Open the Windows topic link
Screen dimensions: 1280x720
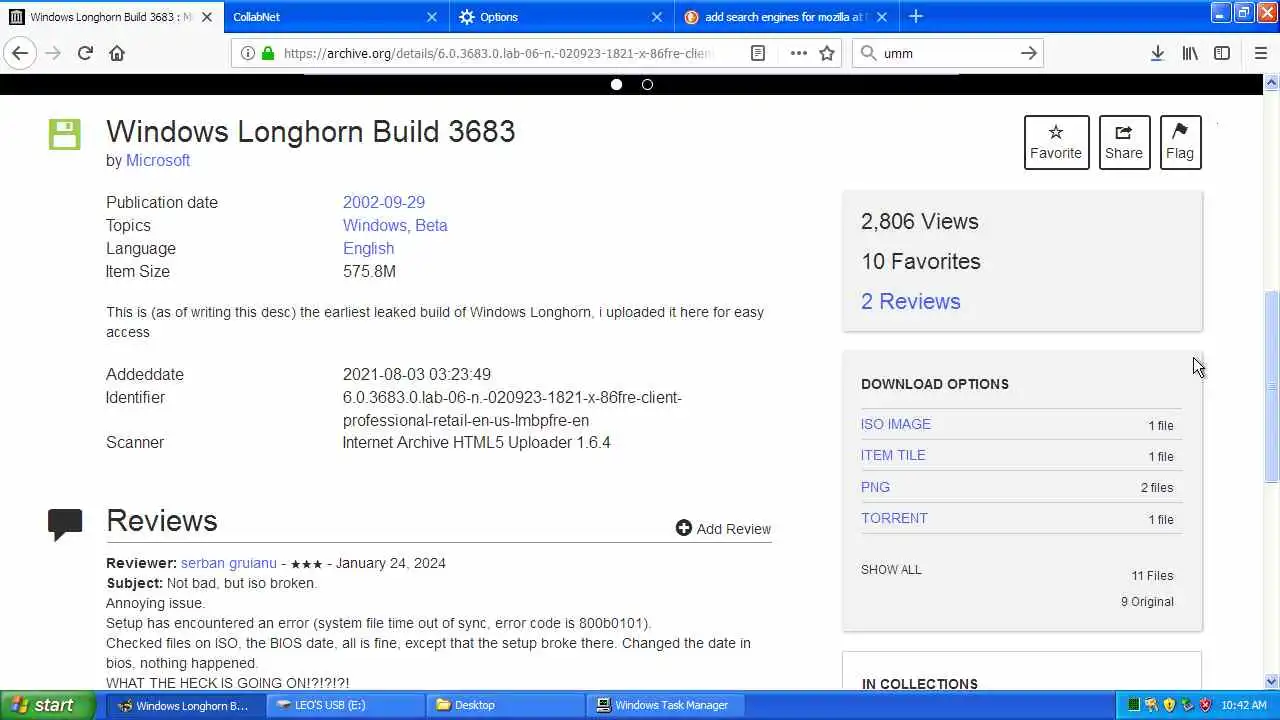pyautogui.click(x=376, y=225)
